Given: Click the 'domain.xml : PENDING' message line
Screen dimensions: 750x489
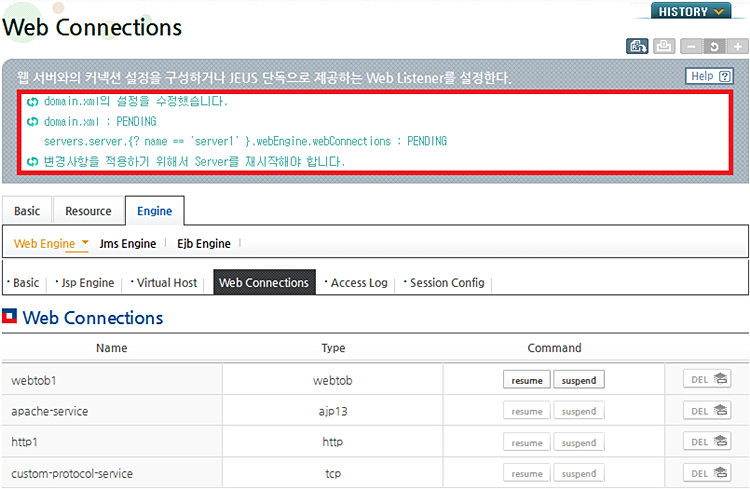Looking at the screenshot, I should click(x=100, y=122).
